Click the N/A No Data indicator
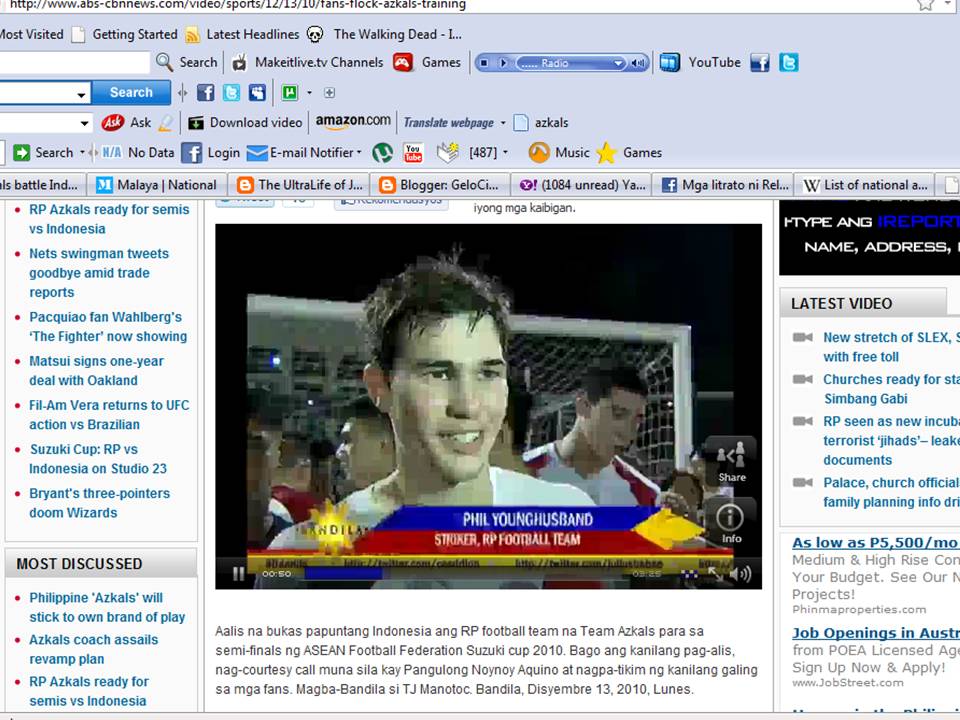 [137, 152]
